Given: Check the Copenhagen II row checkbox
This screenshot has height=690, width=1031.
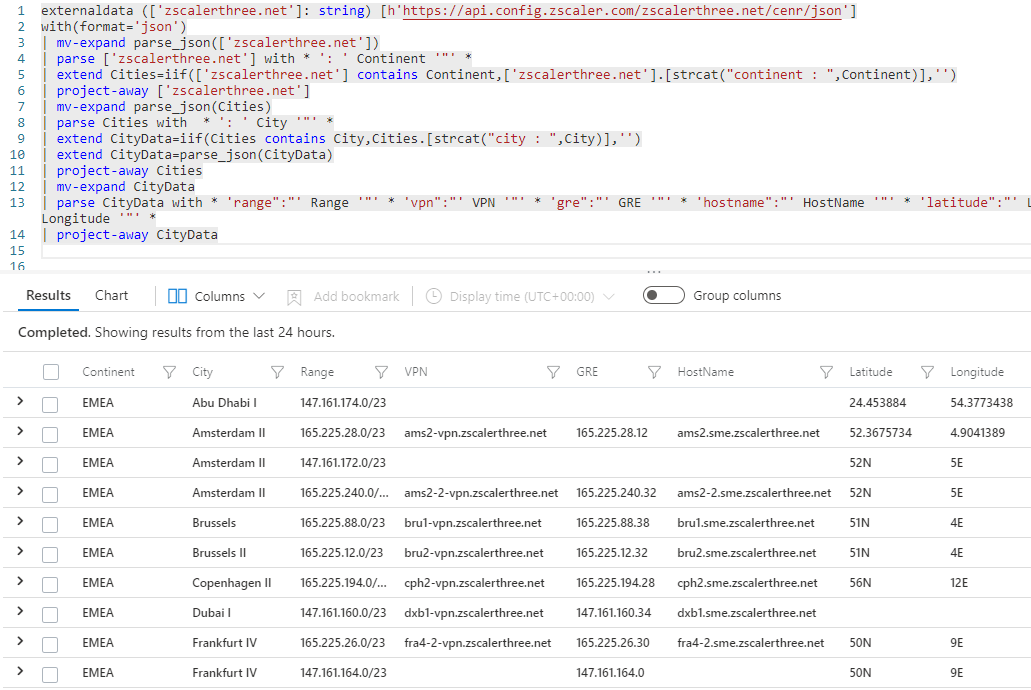Looking at the screenshot, I should 50,584.
